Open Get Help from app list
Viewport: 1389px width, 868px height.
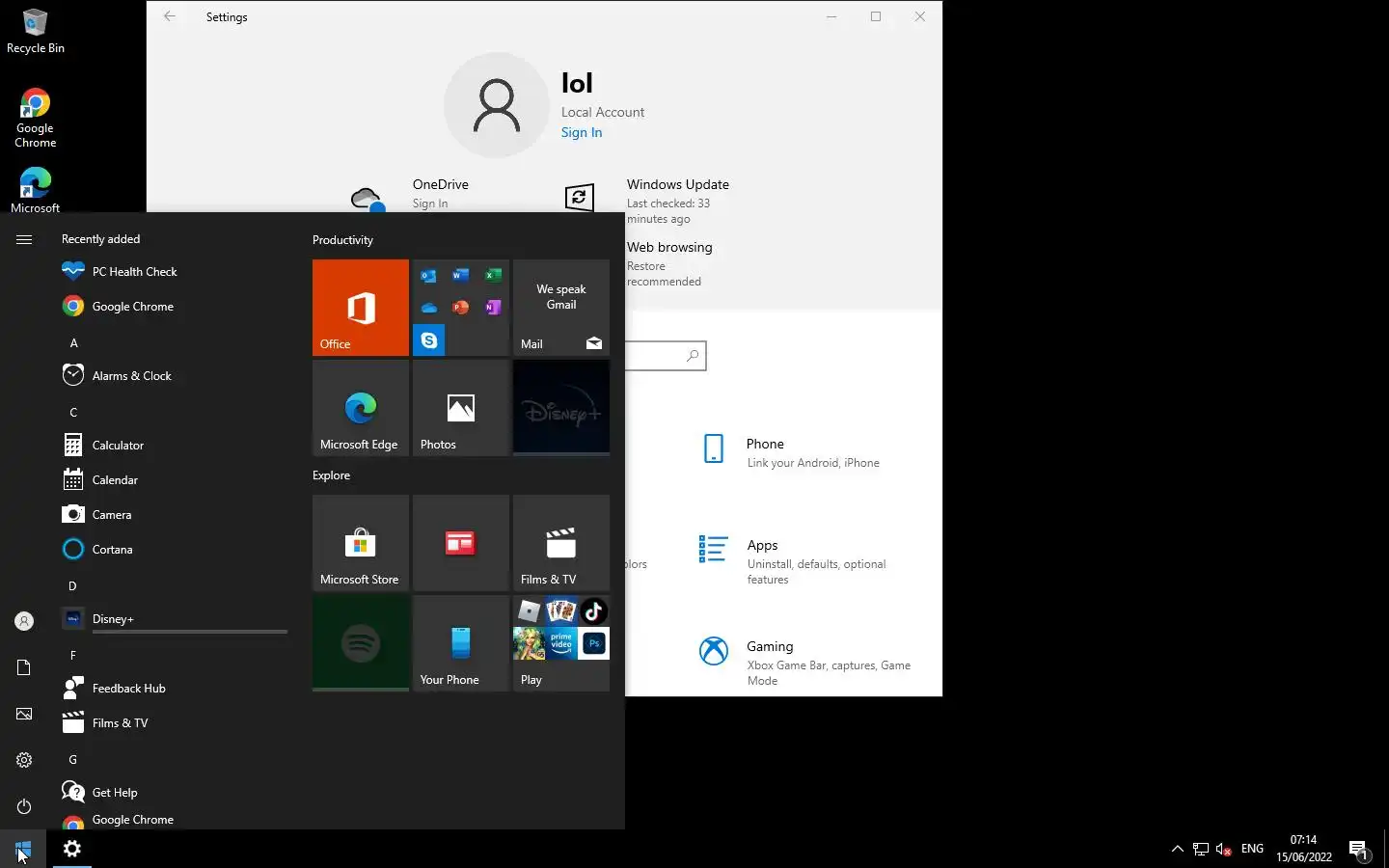174,793
